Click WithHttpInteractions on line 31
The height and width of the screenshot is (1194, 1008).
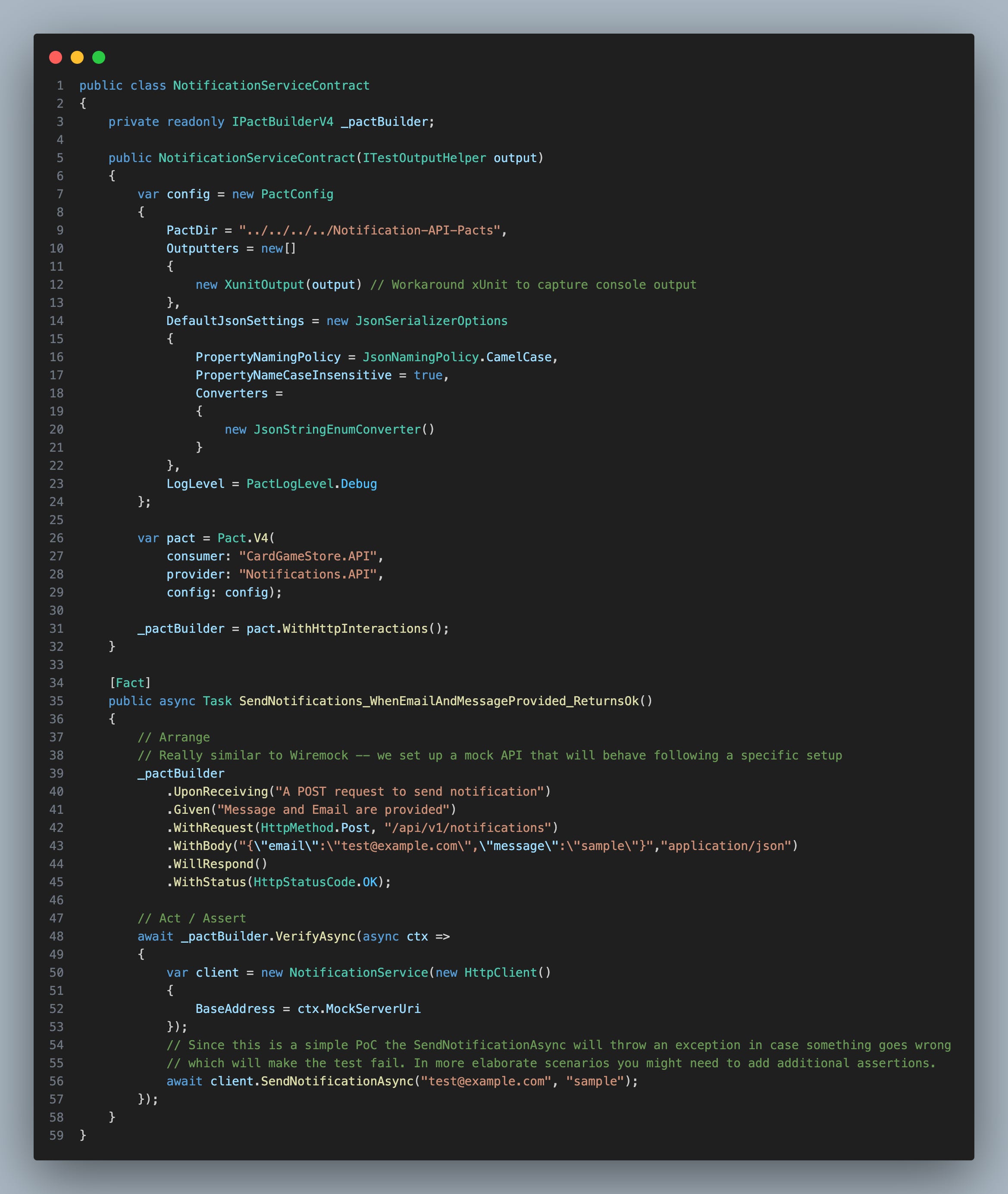tap(355, 629)
